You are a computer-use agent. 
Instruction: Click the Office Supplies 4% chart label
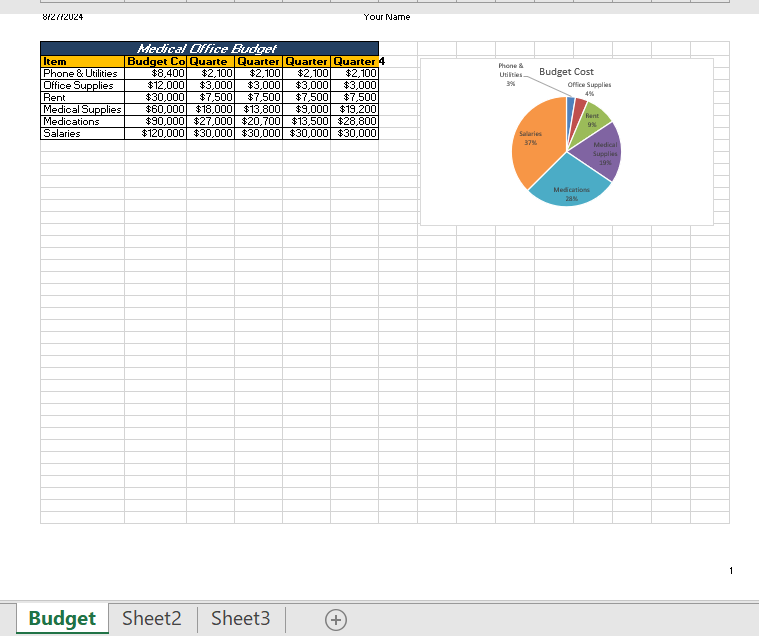[589, 89]
